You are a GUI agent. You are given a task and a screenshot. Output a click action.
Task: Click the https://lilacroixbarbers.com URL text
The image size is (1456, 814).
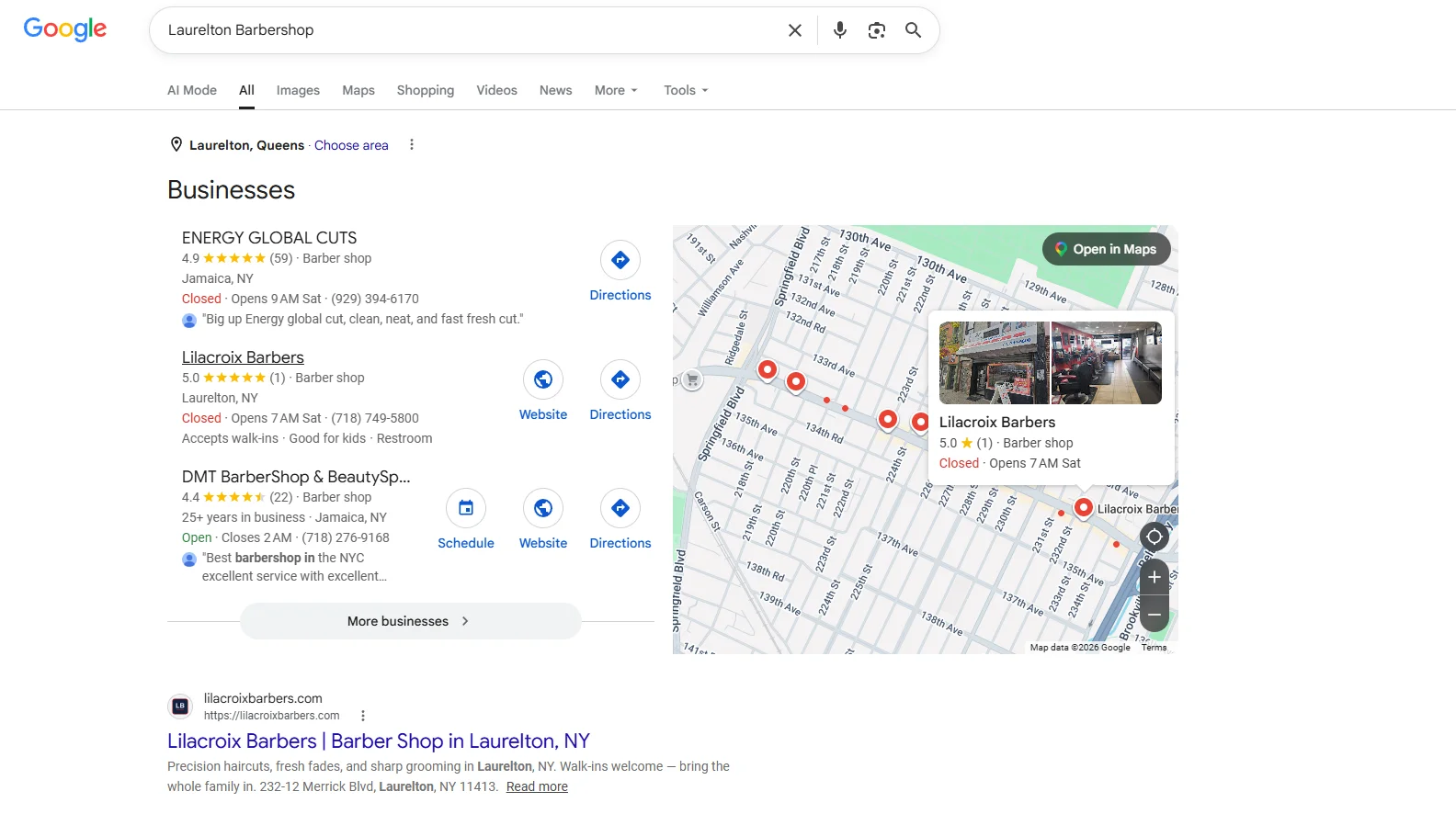272,716
